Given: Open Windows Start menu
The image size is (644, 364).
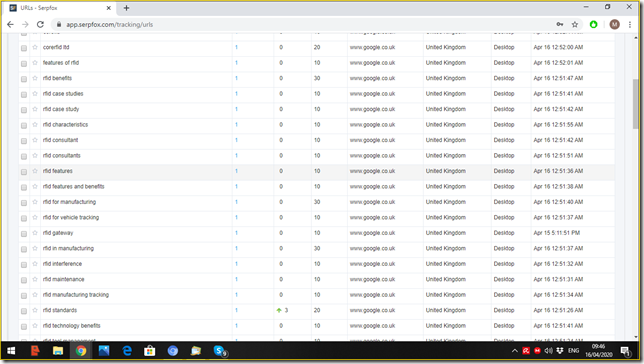Looking at the screenshot, I should click(x=11, y=351).
